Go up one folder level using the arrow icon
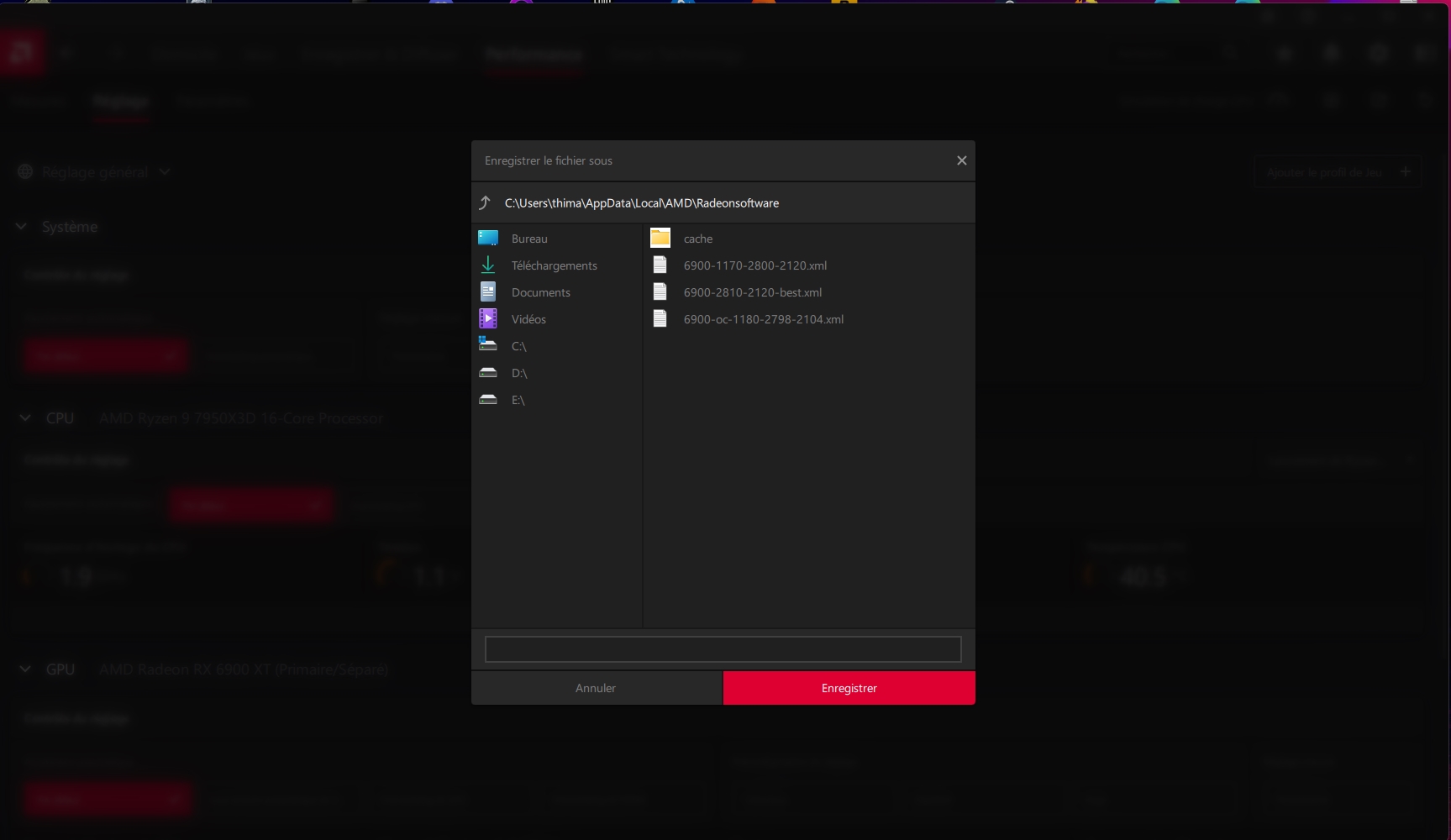The image size is (1451, 840). (x=485, y=202)
